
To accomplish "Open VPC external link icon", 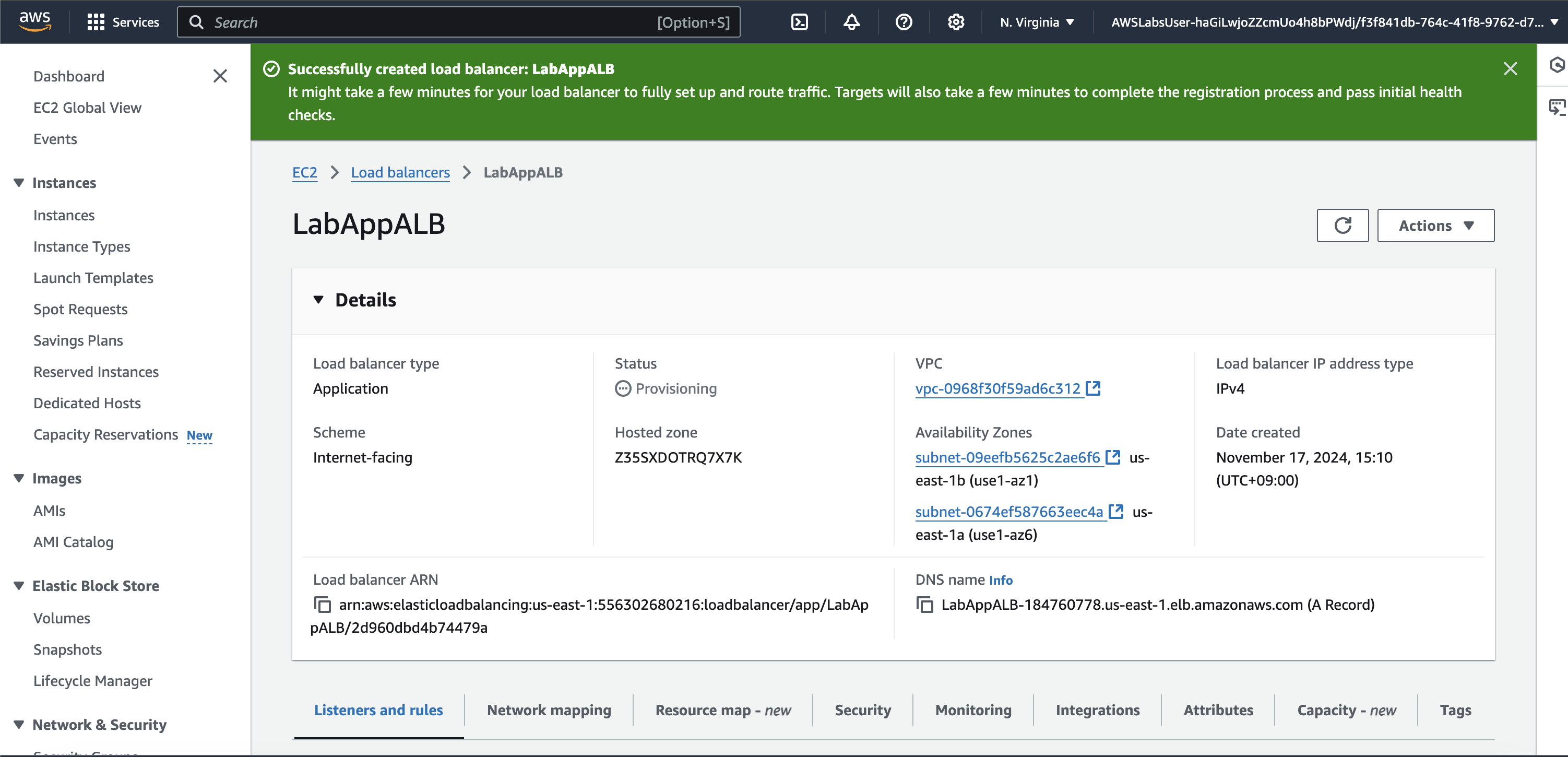I will [1093, 388].
